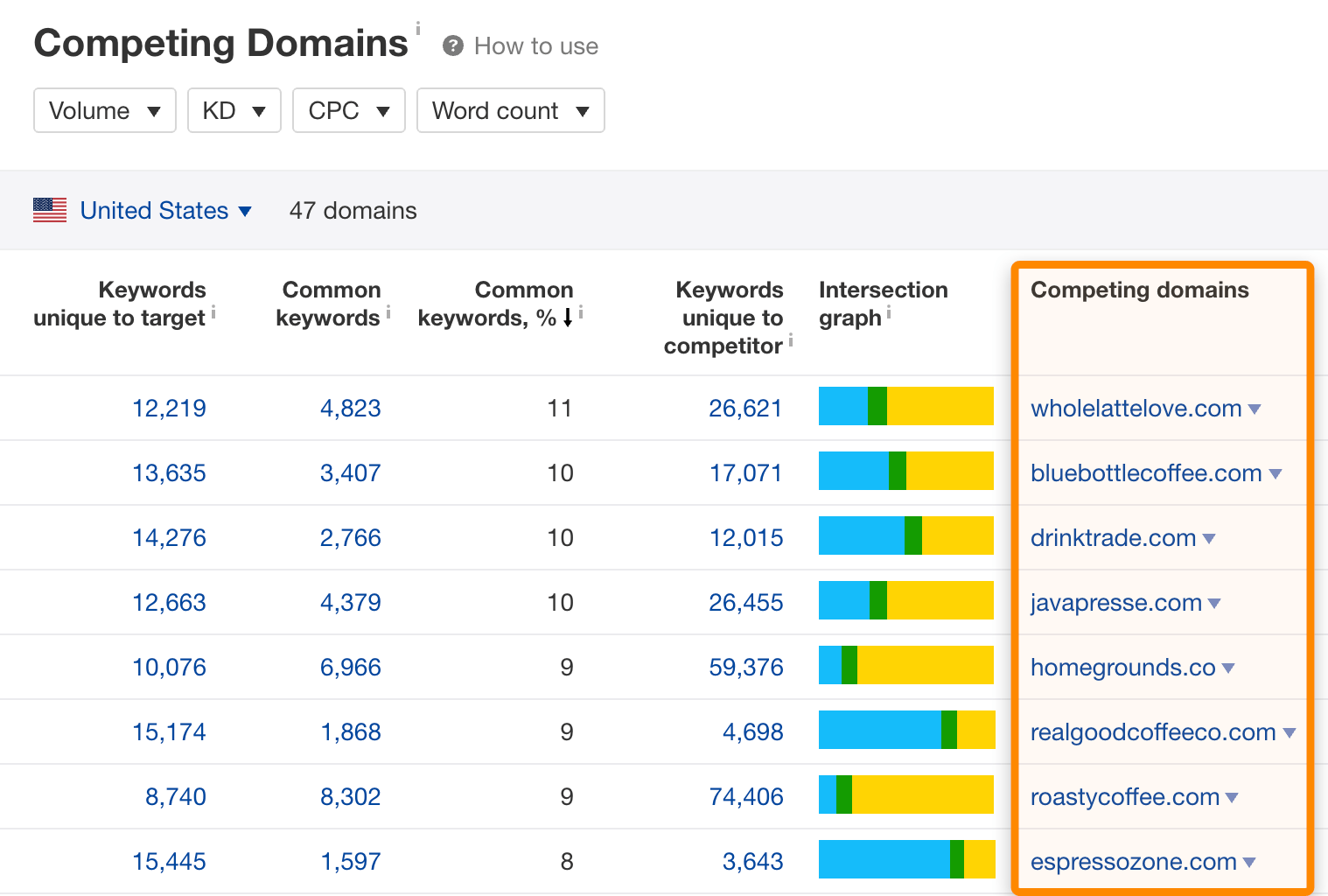The width and height of the screenshot is (1328, 896).
Task: Click 74,406 keywords unique to roastycoffee.com
Action: (745, 797)
